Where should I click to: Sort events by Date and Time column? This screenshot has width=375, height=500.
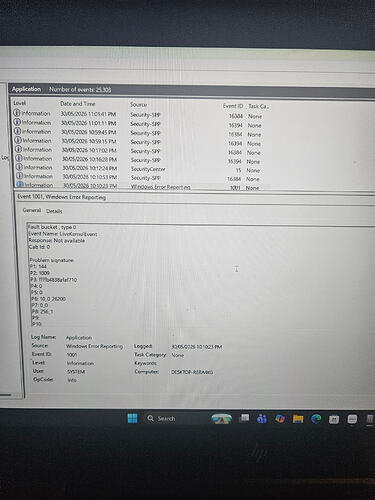click(x=78, y=104)
